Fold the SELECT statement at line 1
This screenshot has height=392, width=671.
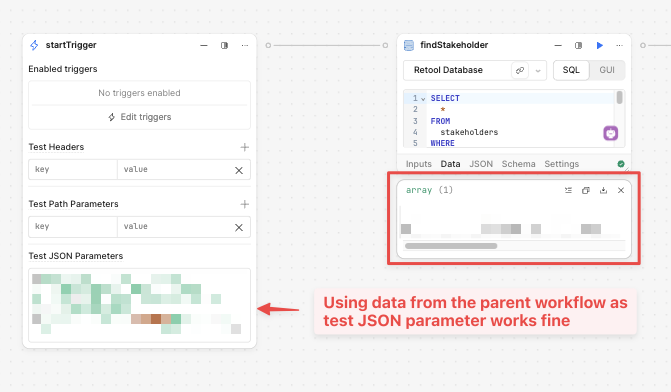coord(423,99)
